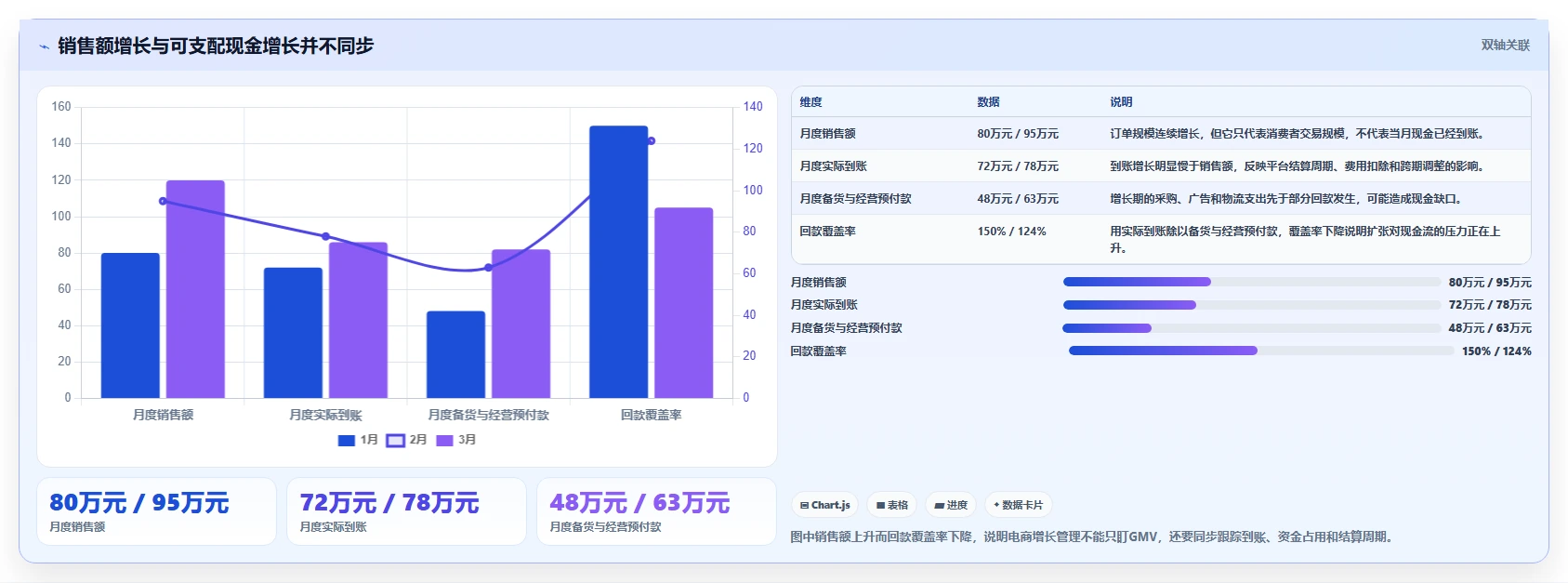Click the 月度实际到账 progress bar
This screenshot has width=1568, height=583.
1251,305
